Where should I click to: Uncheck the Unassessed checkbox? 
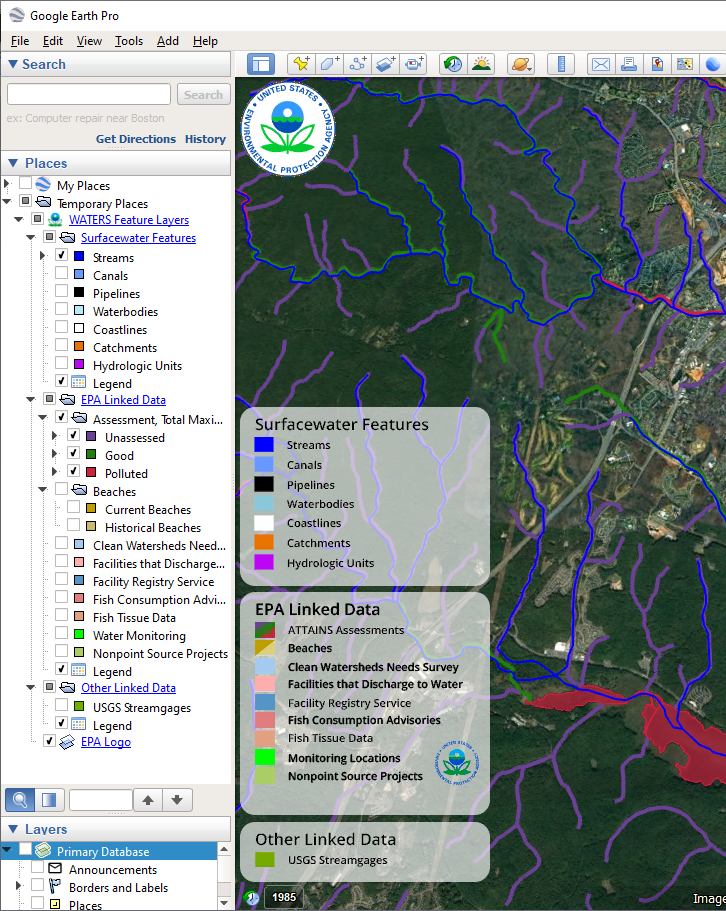pos(73,435)
